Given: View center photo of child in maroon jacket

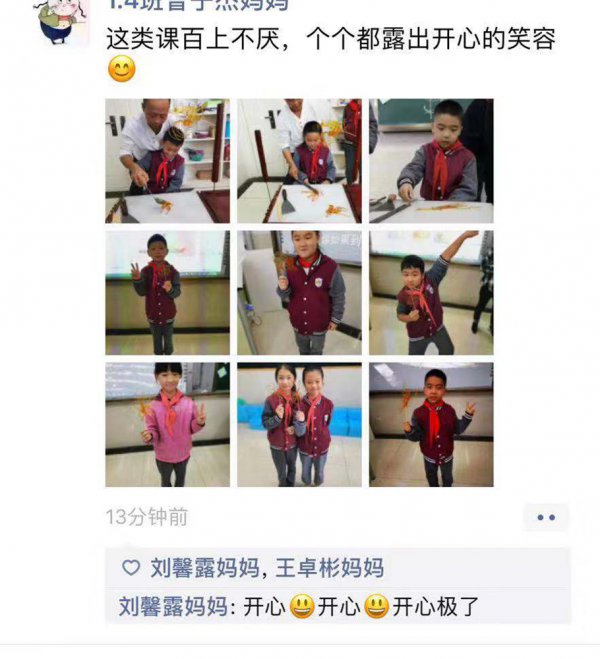Looking at the screenshot, I should pos(300,293).
